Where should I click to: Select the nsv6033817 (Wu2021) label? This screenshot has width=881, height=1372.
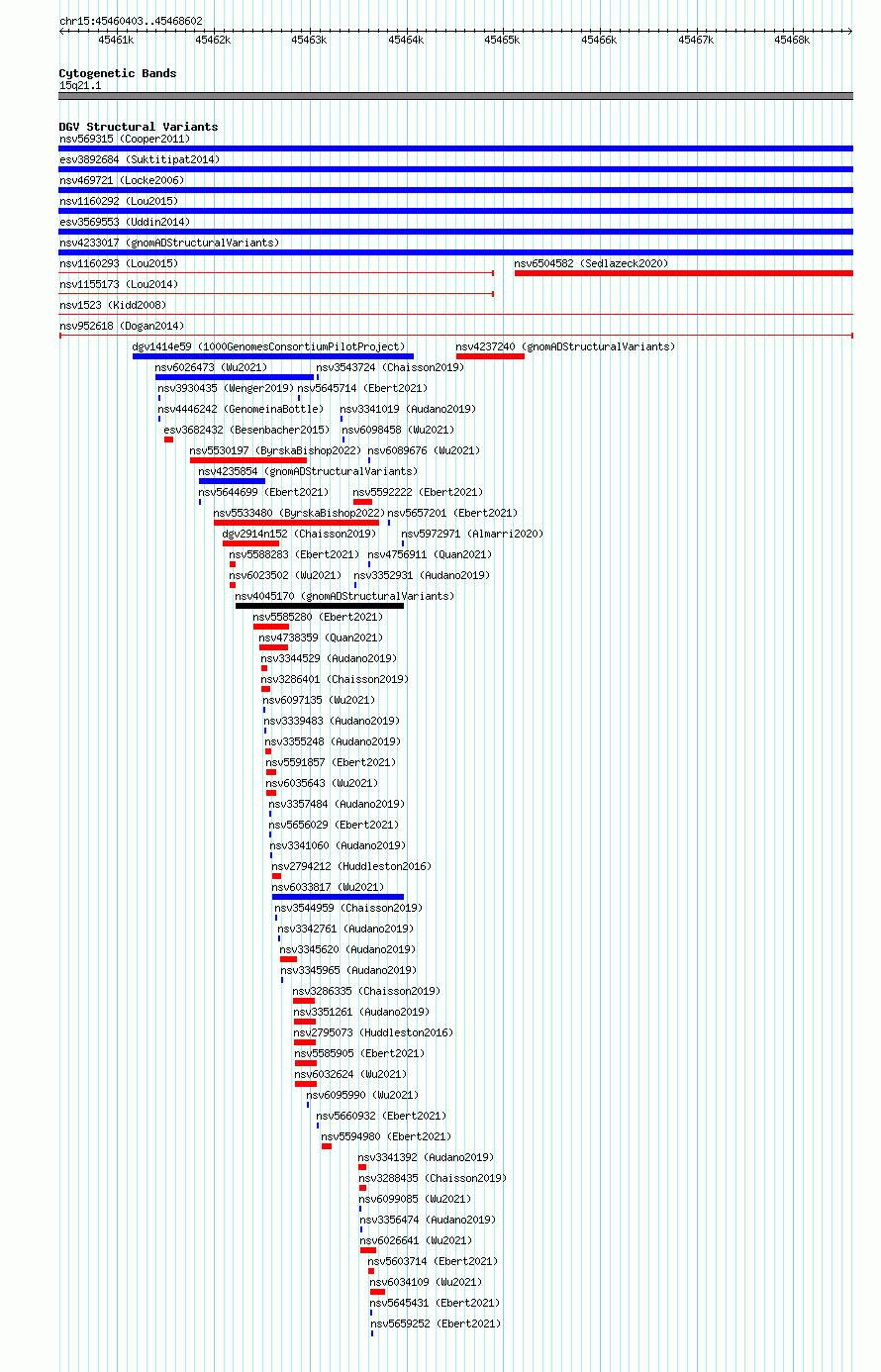[328, 888]
